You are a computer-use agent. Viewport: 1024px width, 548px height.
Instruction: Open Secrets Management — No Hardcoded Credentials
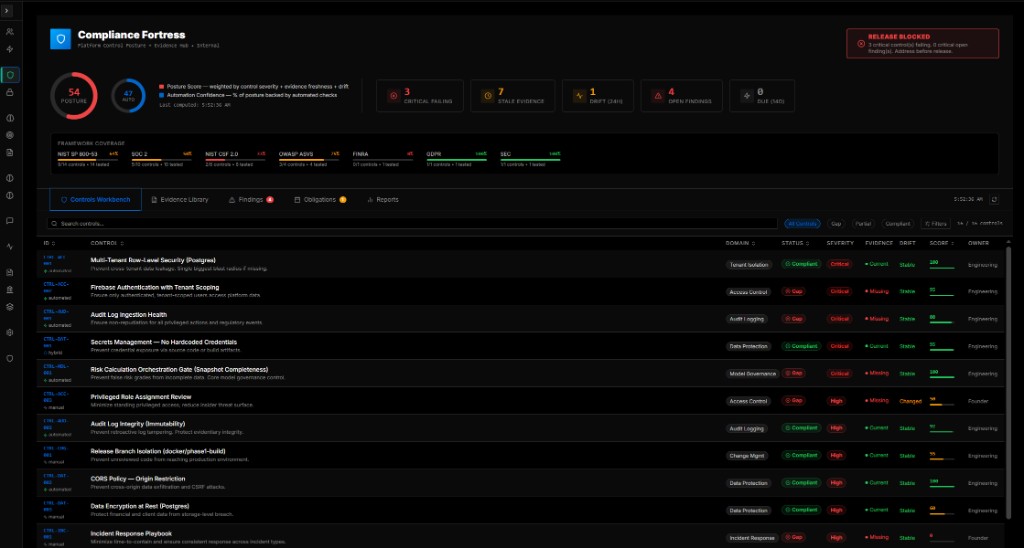pyautogui.click(x=163, y=342)
